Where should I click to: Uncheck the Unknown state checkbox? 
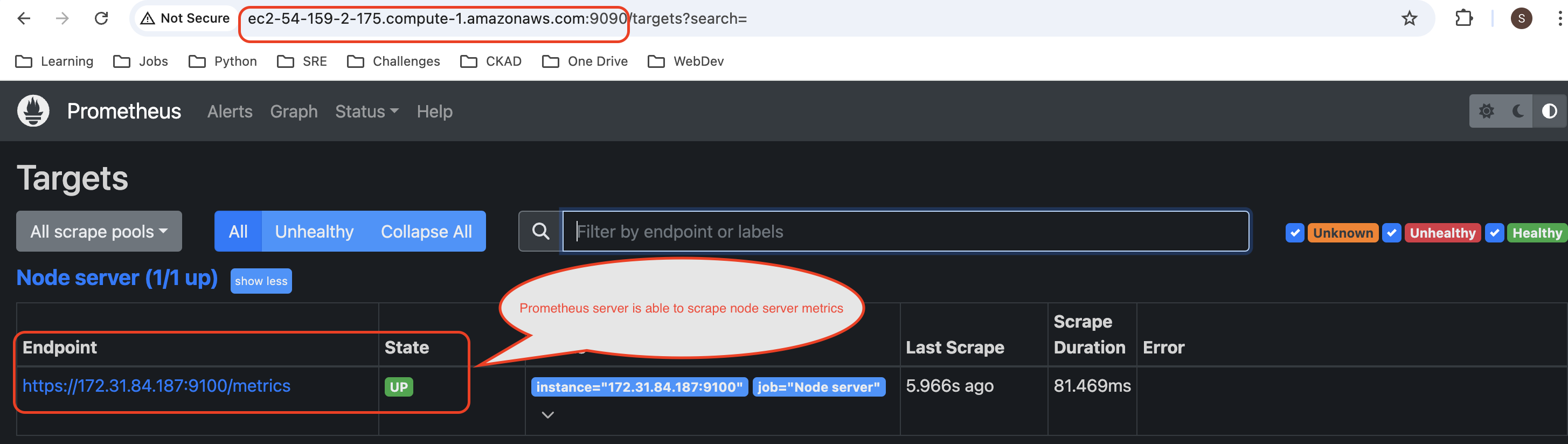pyautogui.click(x=1294, y=233)
